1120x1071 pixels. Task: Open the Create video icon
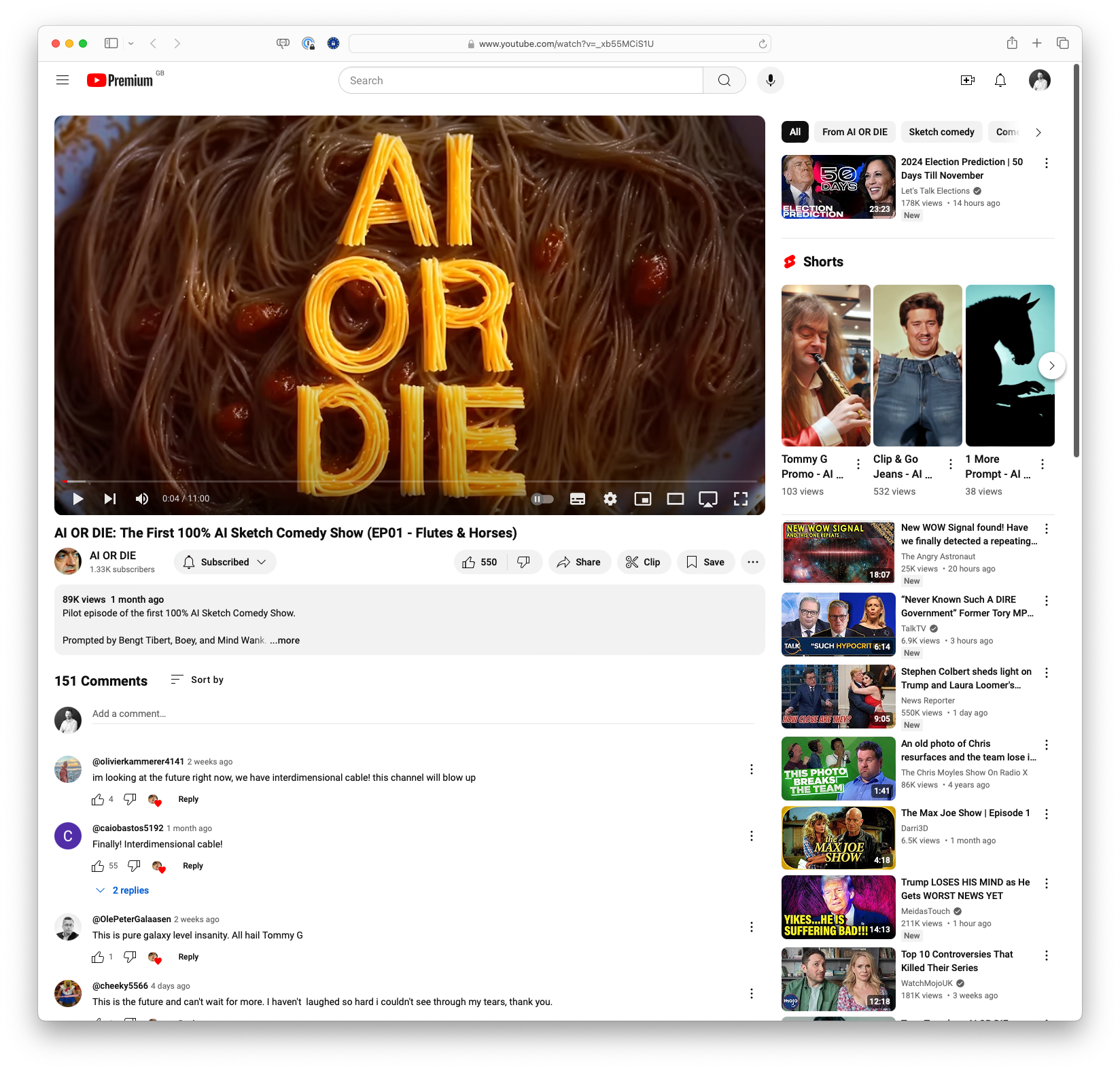[x=967, y=80]
